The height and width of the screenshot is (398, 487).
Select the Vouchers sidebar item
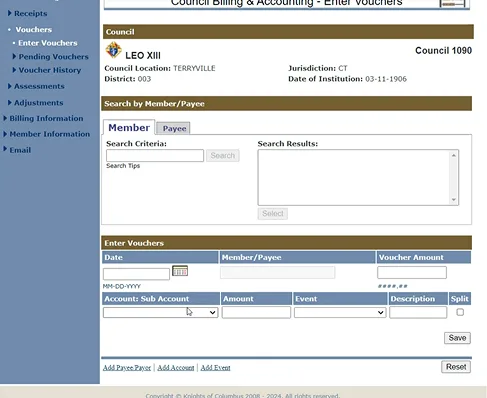pyautogui.click(x=34, y=30)
